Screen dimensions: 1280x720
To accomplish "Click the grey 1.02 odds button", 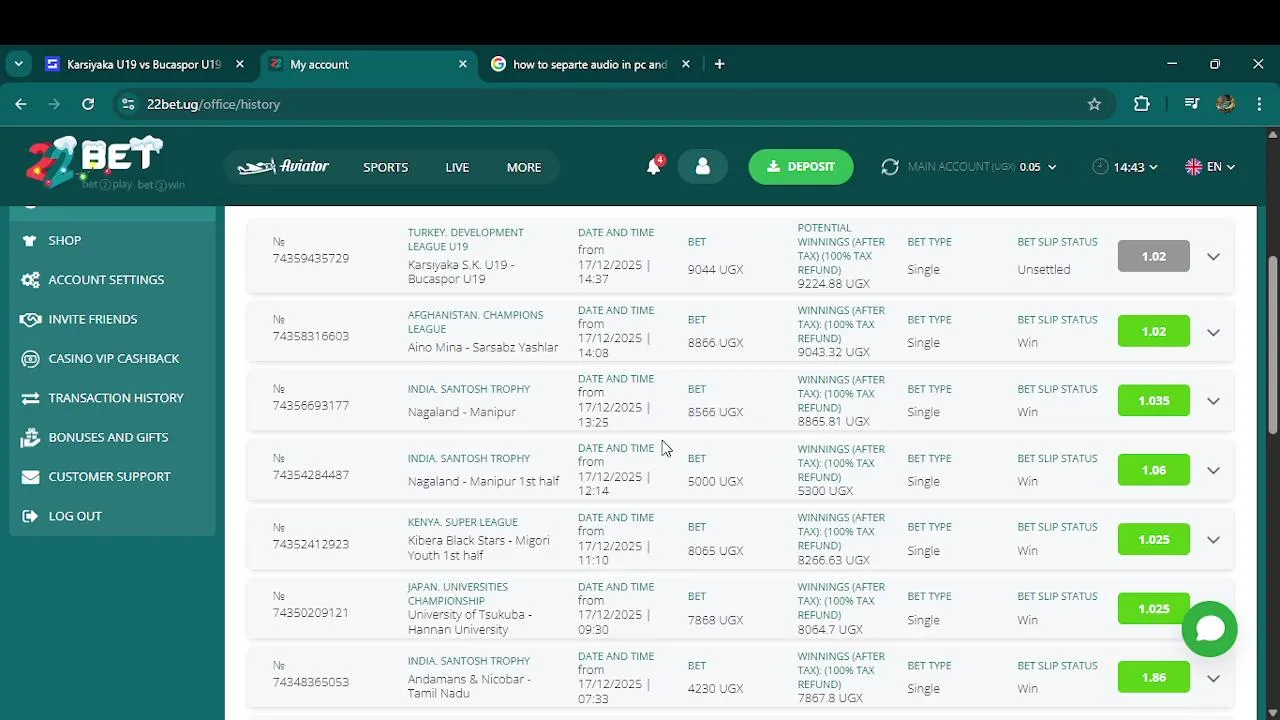I will pyautogui.click(x=1154, y=256).
